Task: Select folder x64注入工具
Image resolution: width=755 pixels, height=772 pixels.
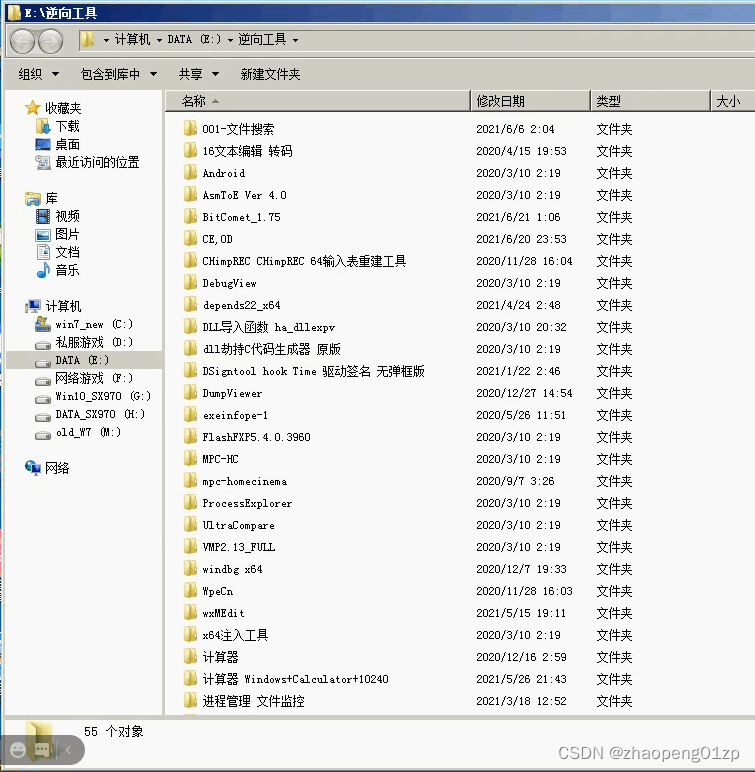Action: [235, 635]
